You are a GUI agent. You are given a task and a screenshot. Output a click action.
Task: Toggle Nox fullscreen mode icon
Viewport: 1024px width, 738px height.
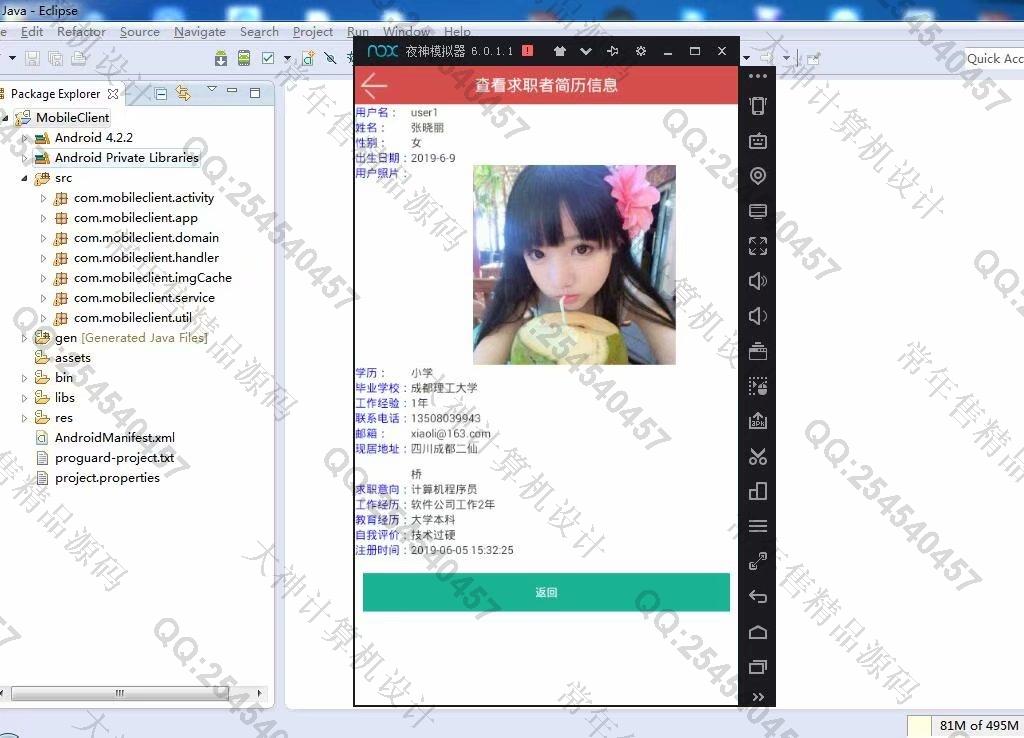pyautogui.click(x=758, y=246)
